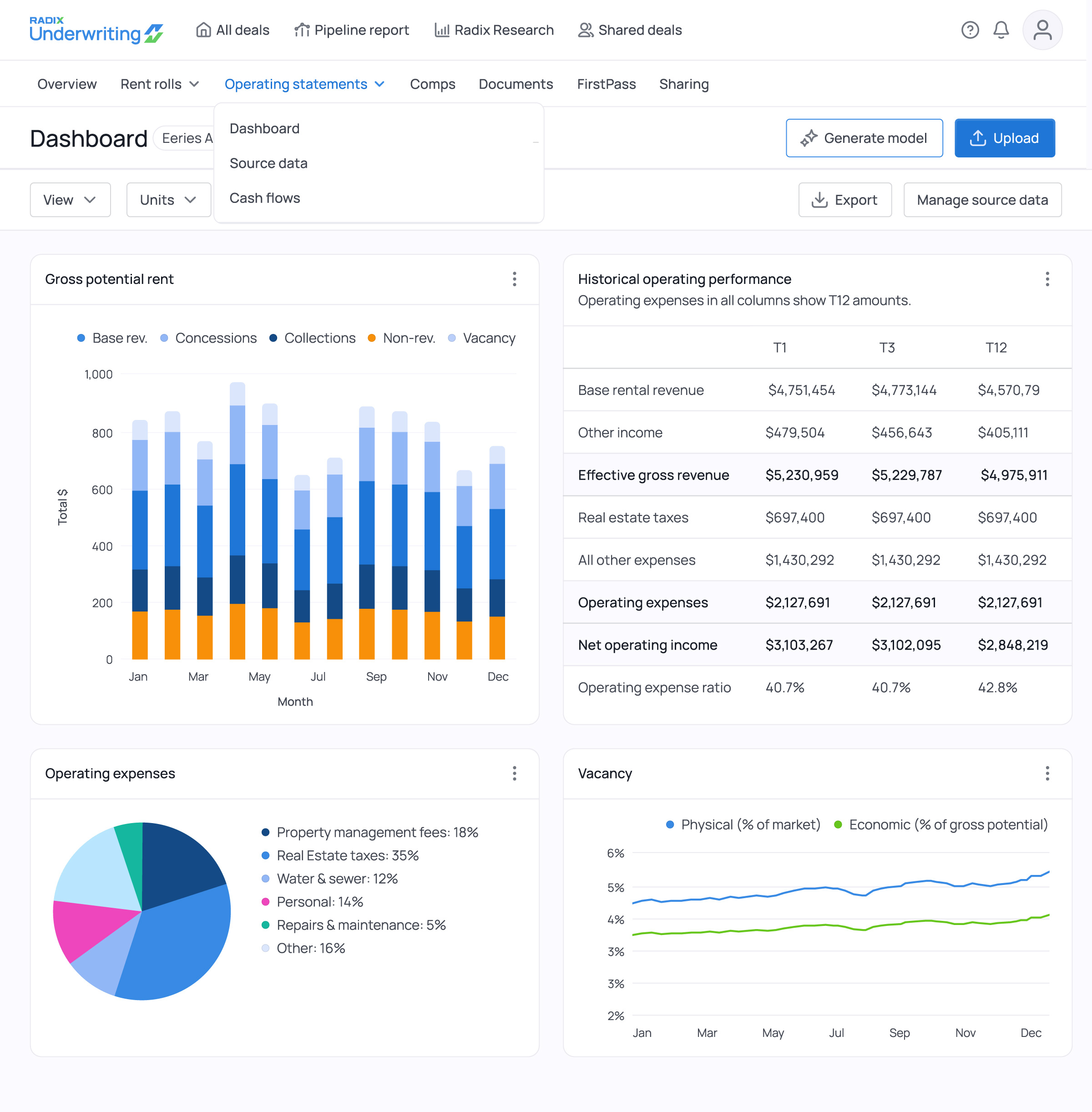The height and width of the screenshot is (1112, 1092).
Task: Toggle Base rev. series in legend
Action: (112, 338)
